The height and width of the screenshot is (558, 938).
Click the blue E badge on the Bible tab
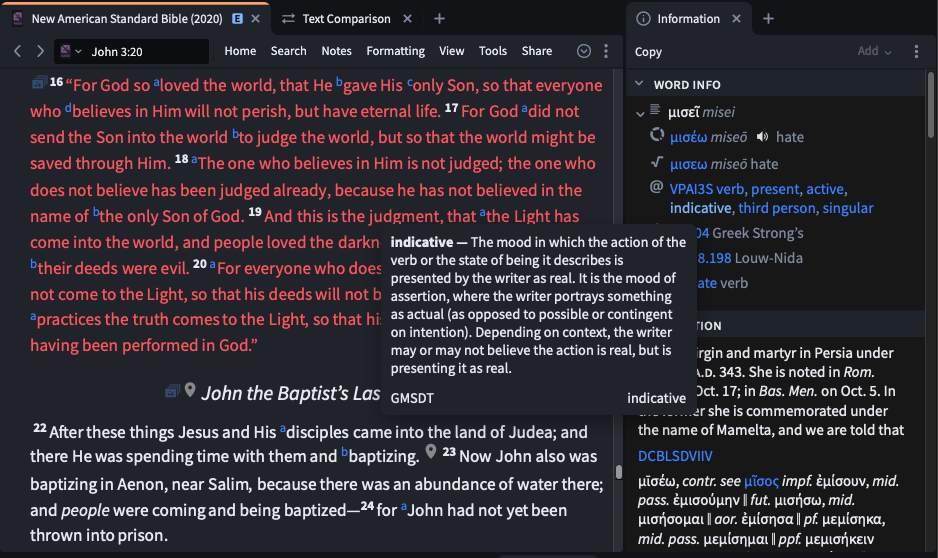click(237, 19)
